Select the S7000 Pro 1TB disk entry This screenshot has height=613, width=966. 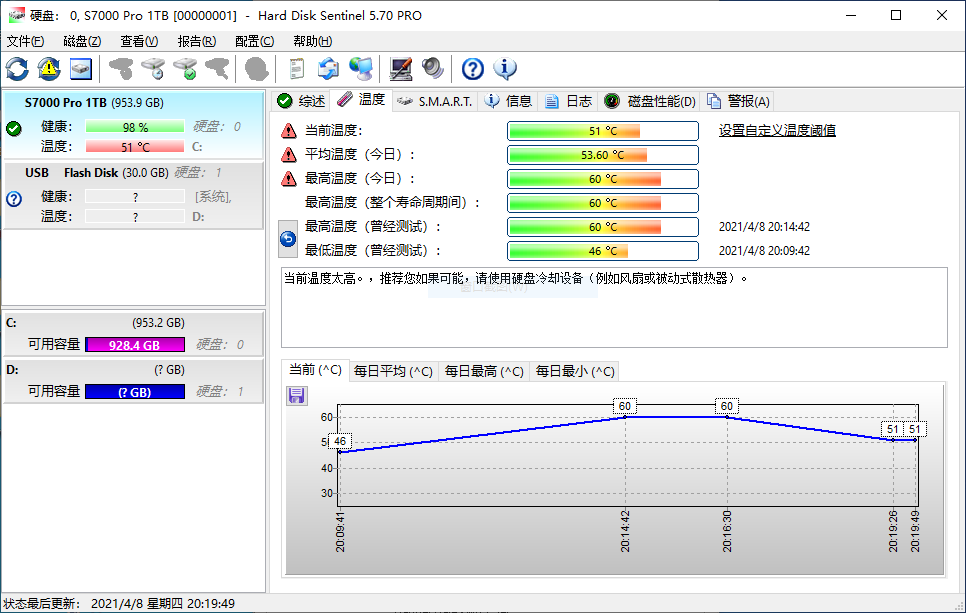pos(134,126)
